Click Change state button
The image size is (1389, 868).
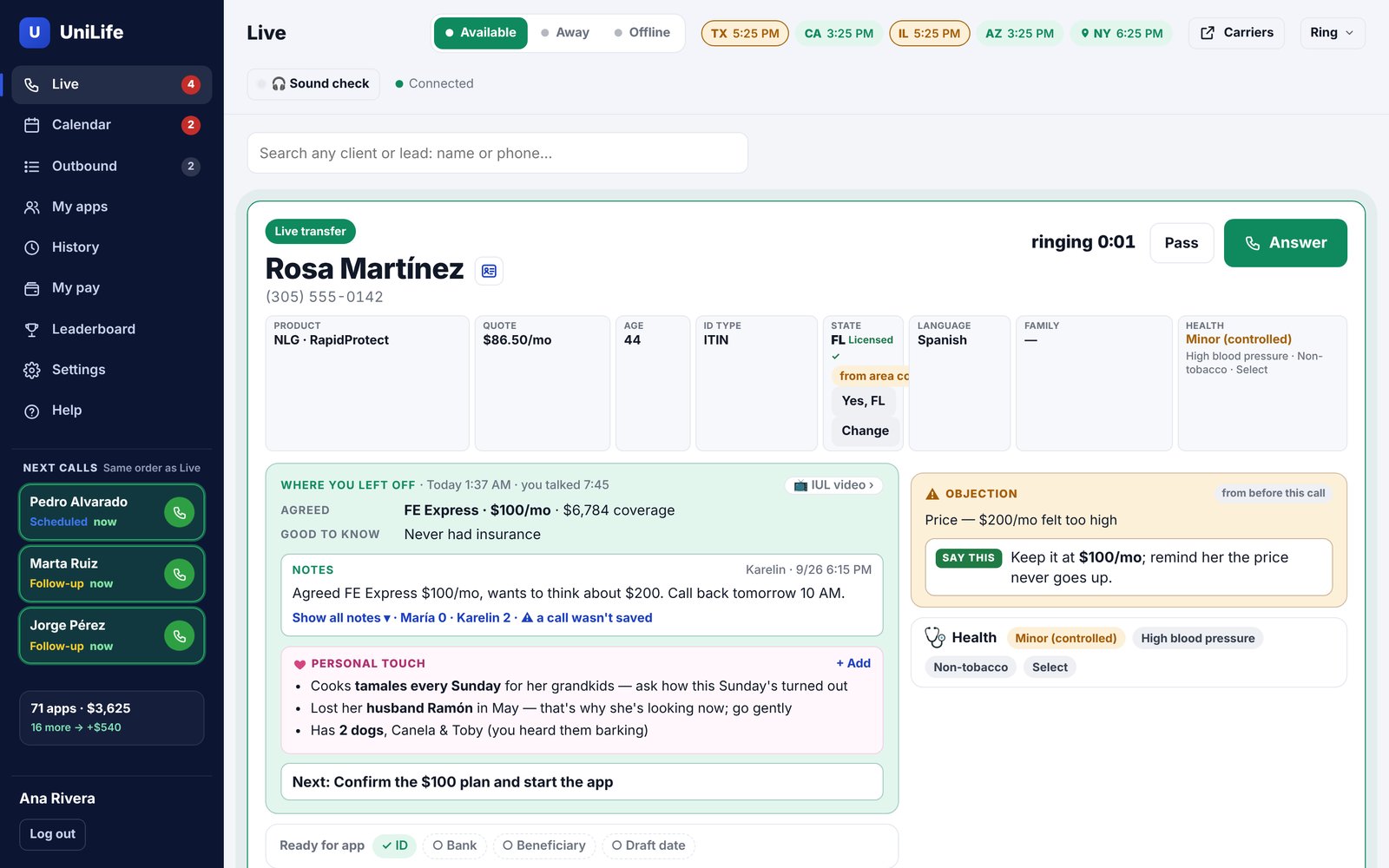pos(866,431)
